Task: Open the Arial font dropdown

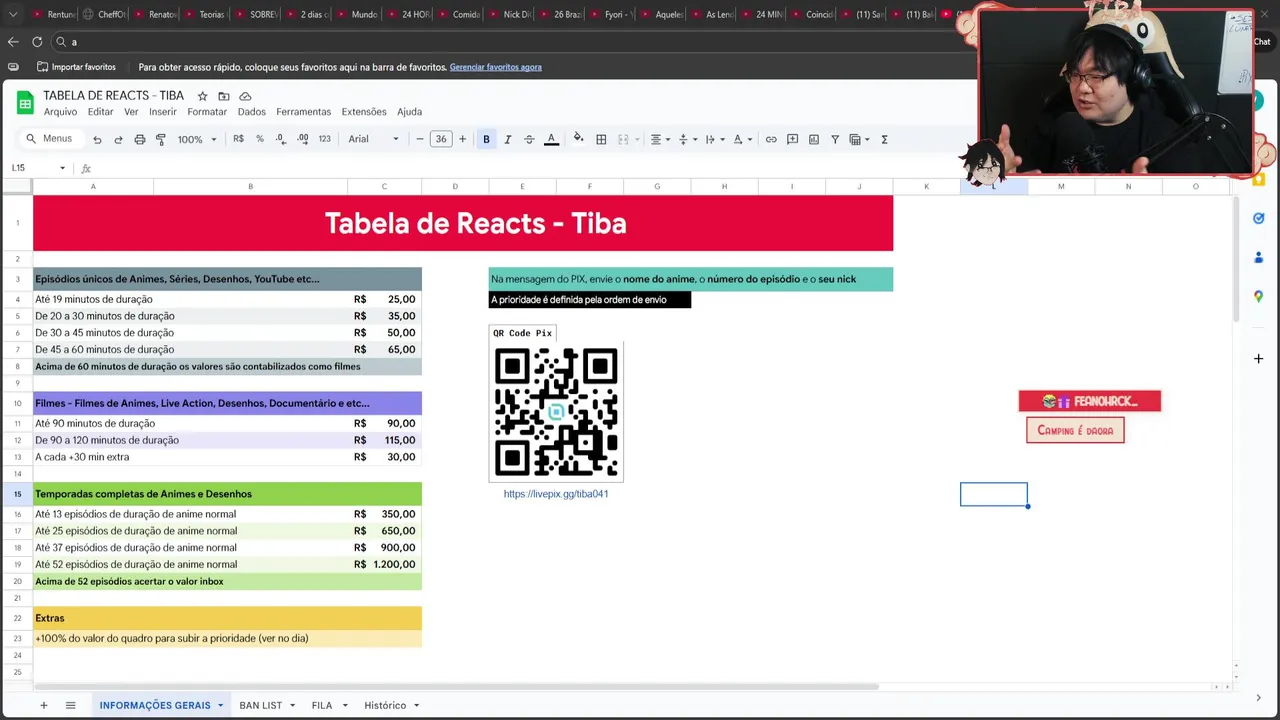Action: coord(374,139)
